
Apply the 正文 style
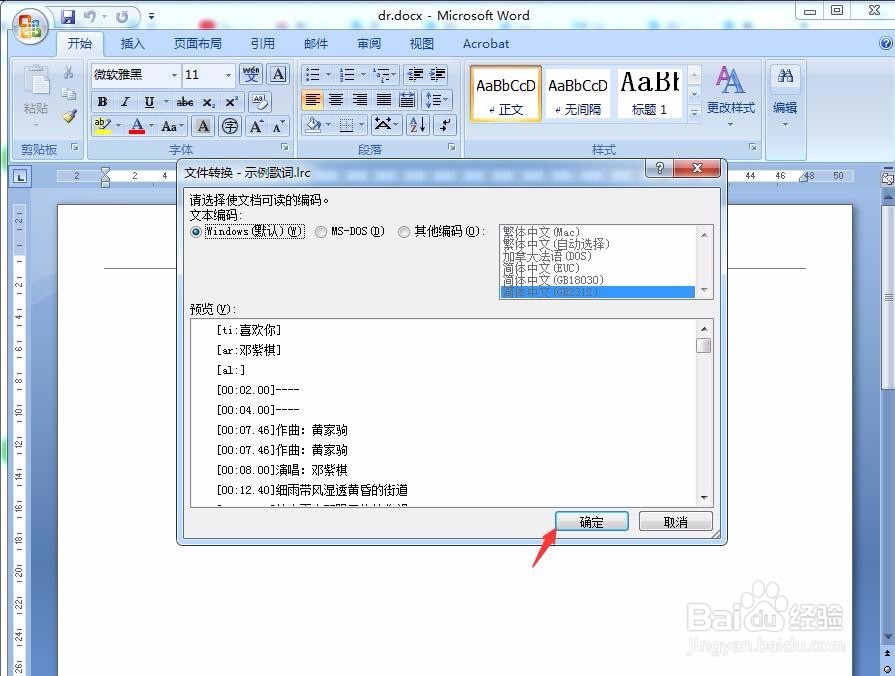506,94
